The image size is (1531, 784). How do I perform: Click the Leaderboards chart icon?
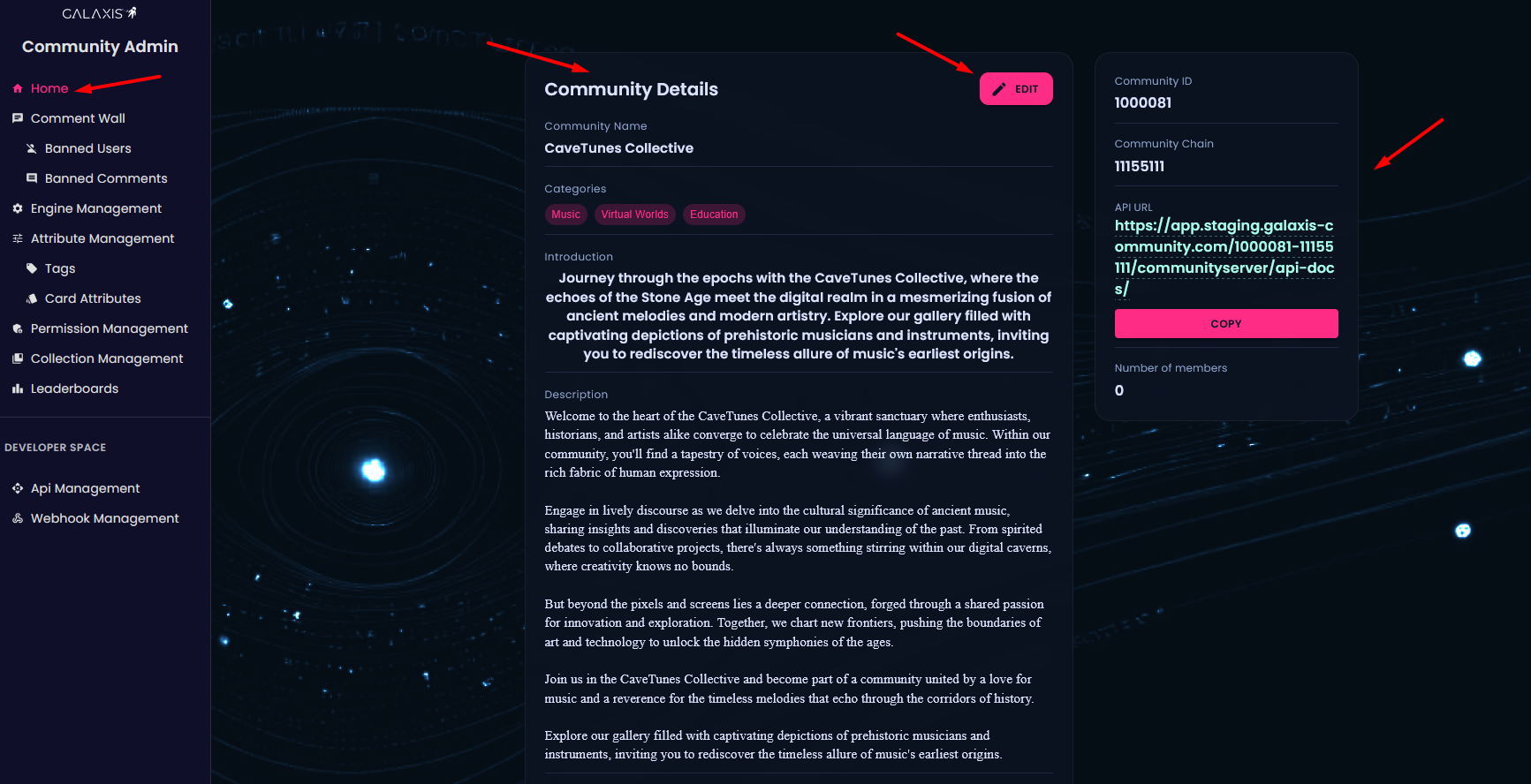[x=18, y=388]
